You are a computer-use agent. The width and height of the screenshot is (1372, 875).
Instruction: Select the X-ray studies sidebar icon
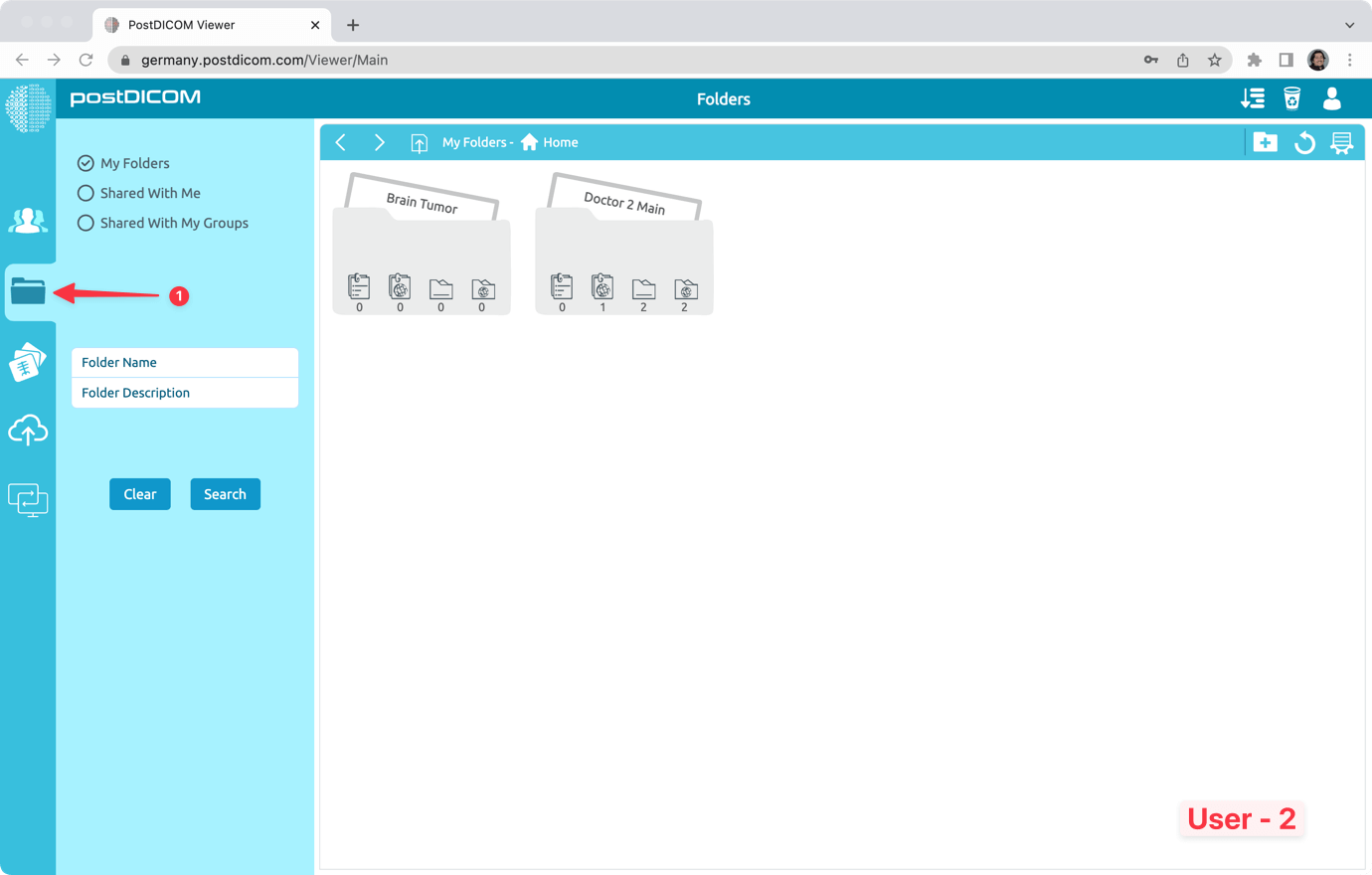[x=28, y=361]
